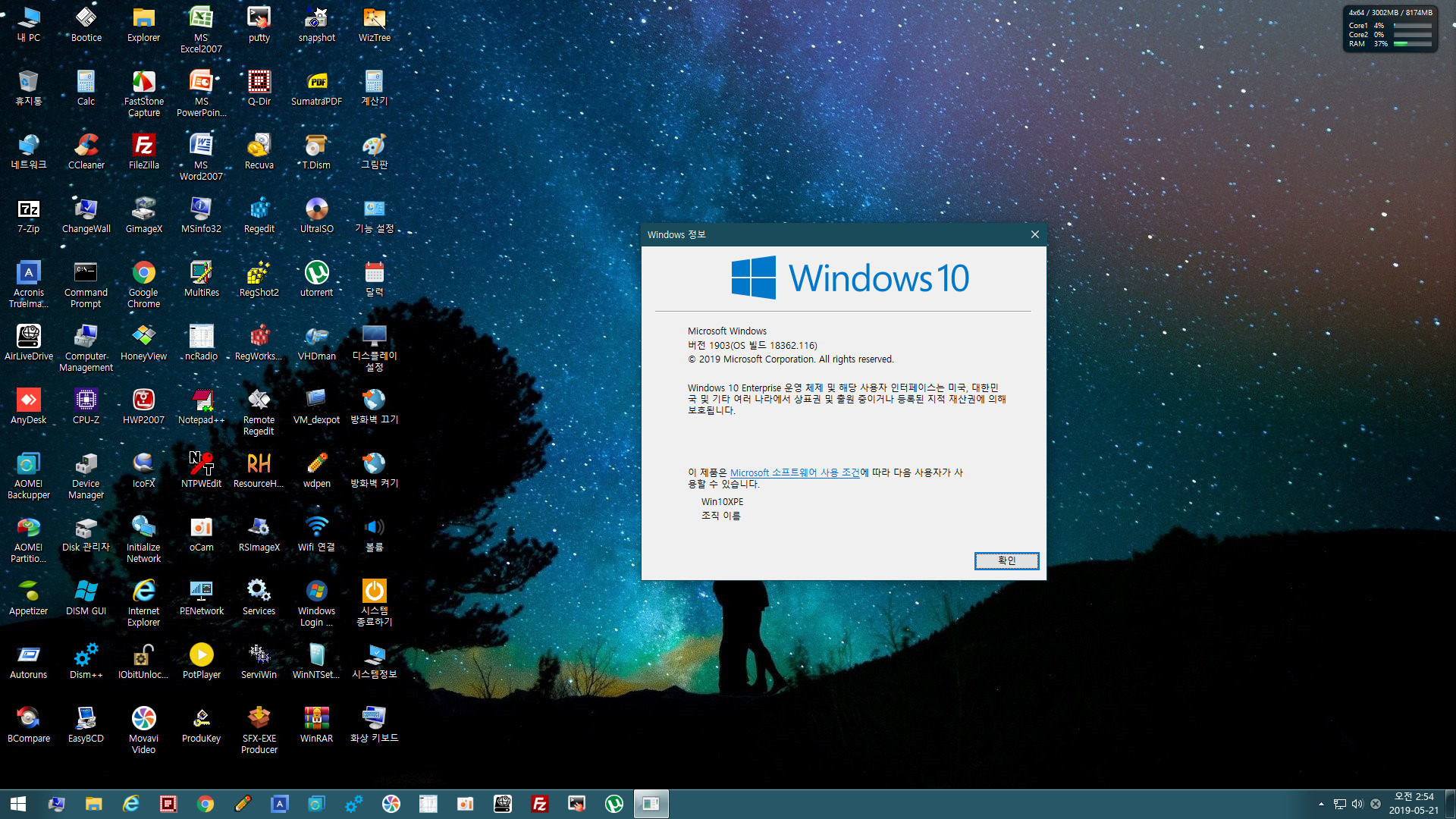
Task: Click the CPU/RAM monitor widget
Action: point(1390,29)
